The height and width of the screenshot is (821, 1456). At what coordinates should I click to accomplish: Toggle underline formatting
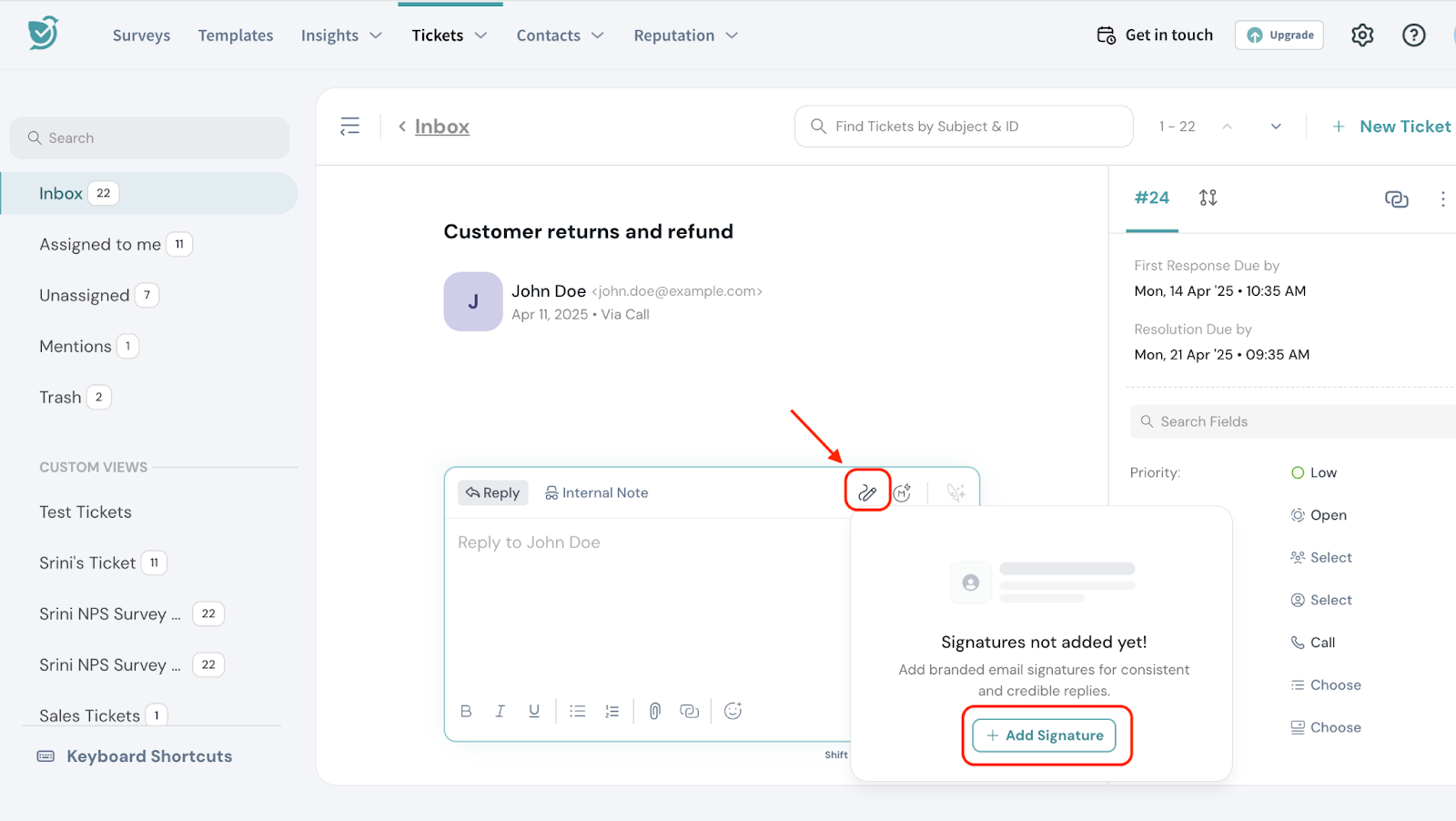point(534,711)
